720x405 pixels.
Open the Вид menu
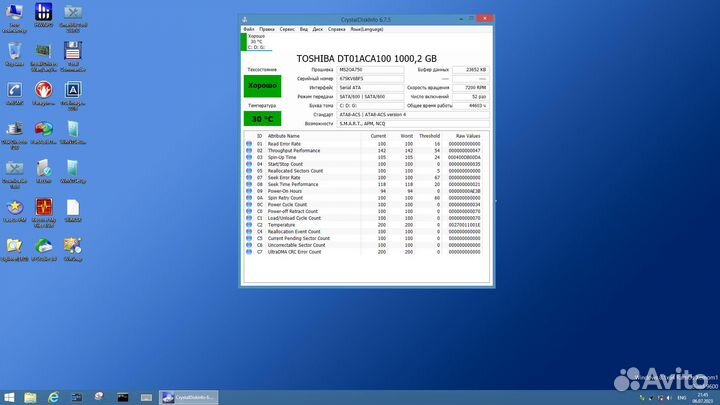[x=304, y=29]
